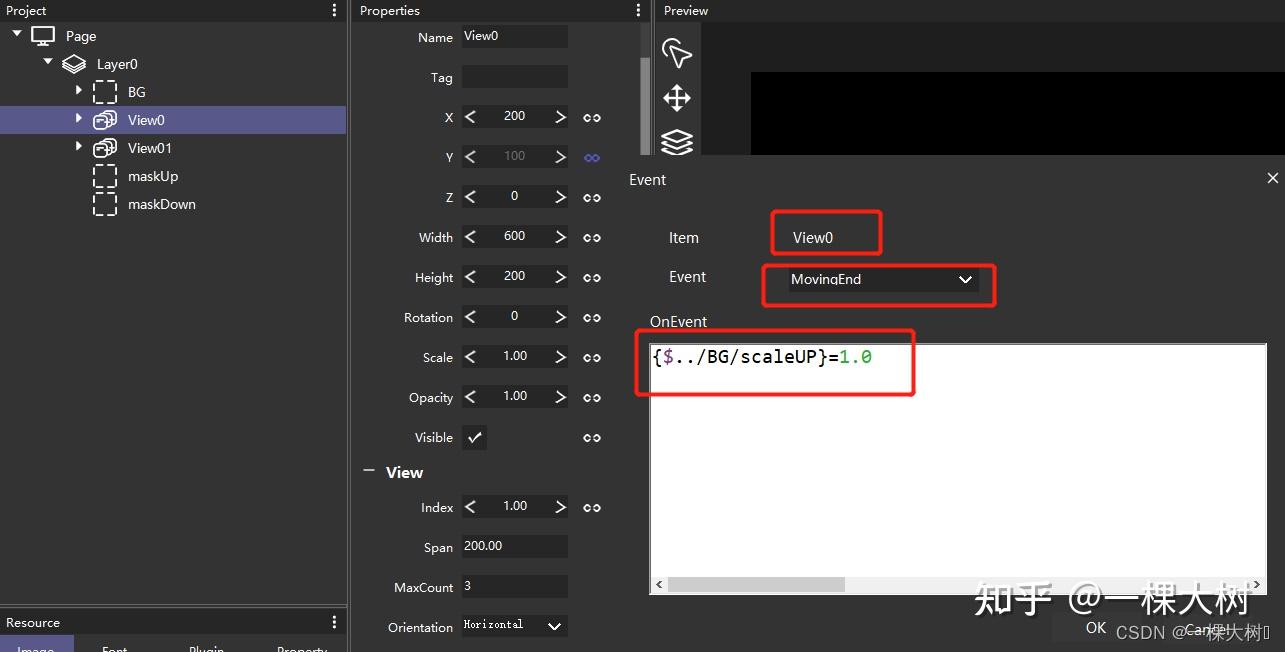Image resolution: width=1285 pixels, height=652 pixels.
Task: Click the Name input field showing View0
Action: pos(514,36)
